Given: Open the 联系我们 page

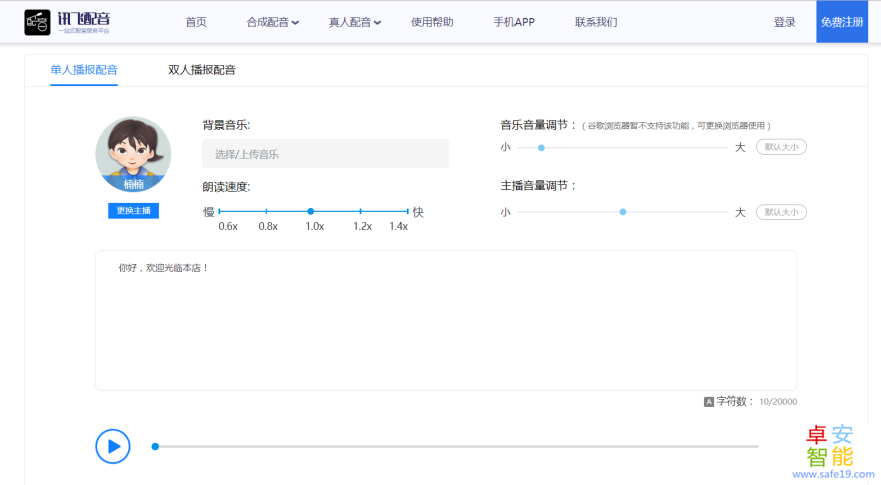Looking at the screenshot, I should point(596,22).
